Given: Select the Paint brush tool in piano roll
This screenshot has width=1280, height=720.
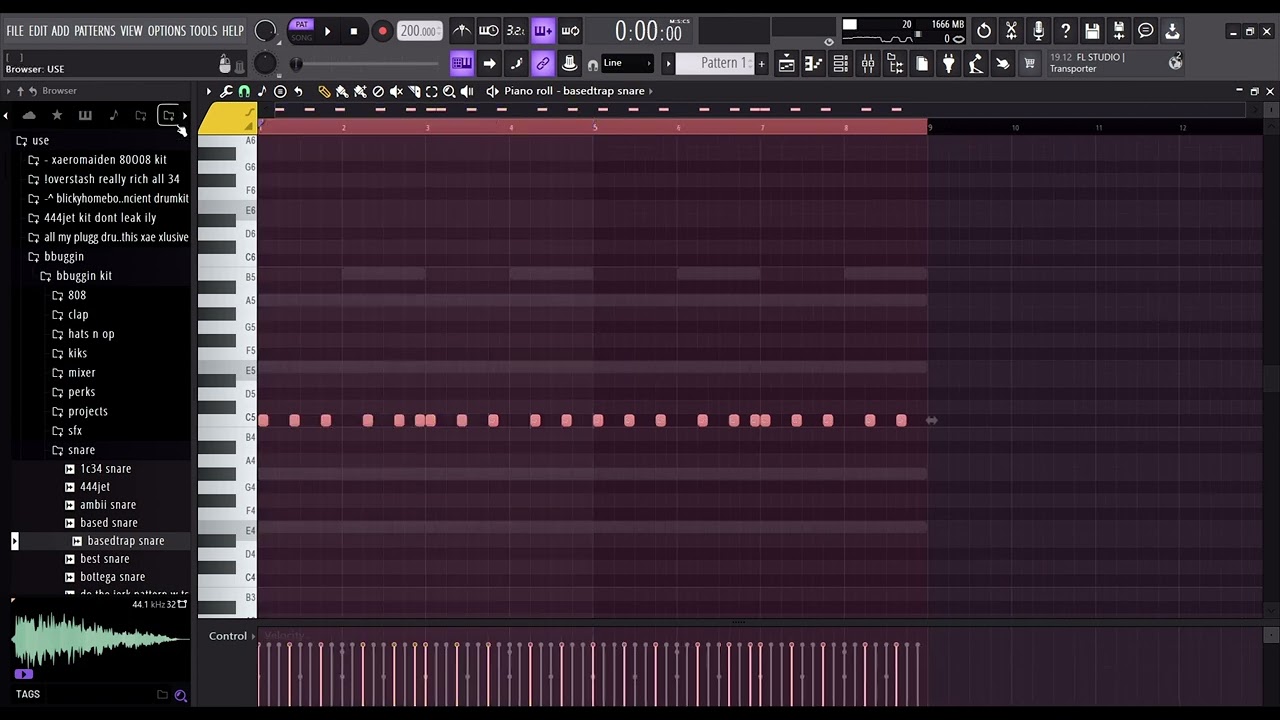Looking at the screenshot, I should 342,91.
